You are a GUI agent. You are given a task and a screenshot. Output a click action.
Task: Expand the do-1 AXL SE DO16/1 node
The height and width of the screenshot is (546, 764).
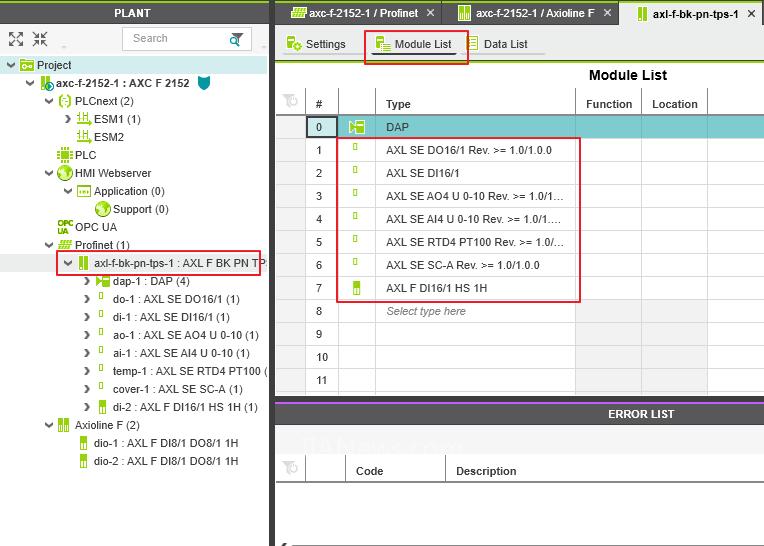point(87,299)
